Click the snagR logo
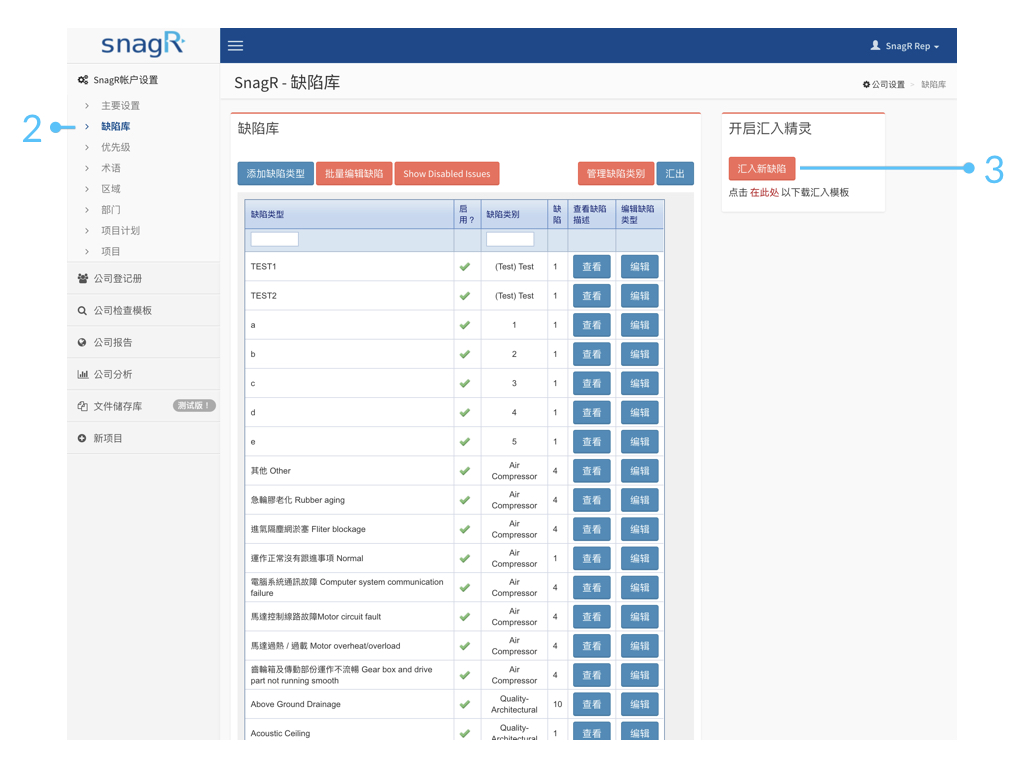 coord(143,44)
